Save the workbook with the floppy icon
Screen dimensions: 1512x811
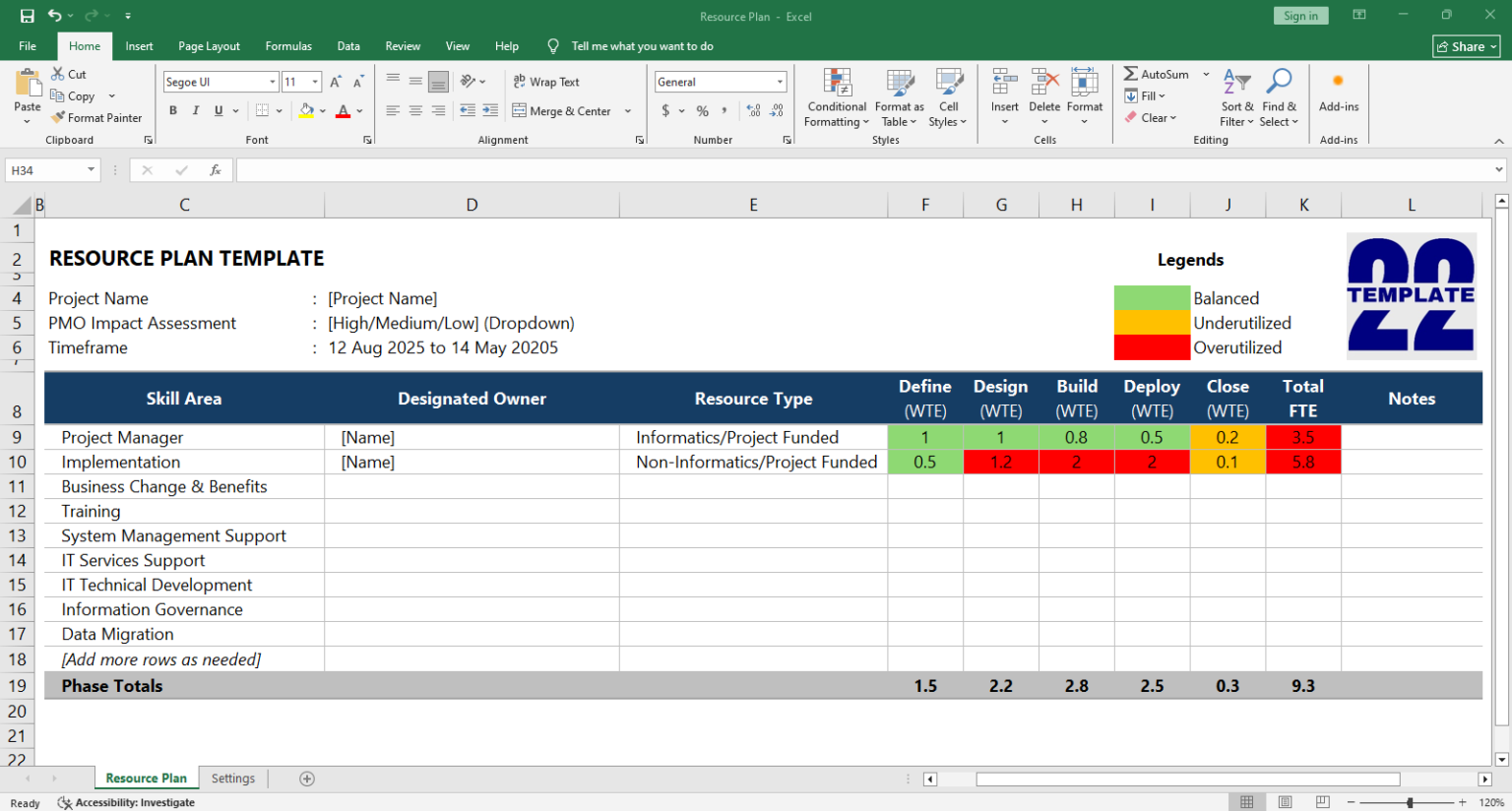[x=27, y=16]
